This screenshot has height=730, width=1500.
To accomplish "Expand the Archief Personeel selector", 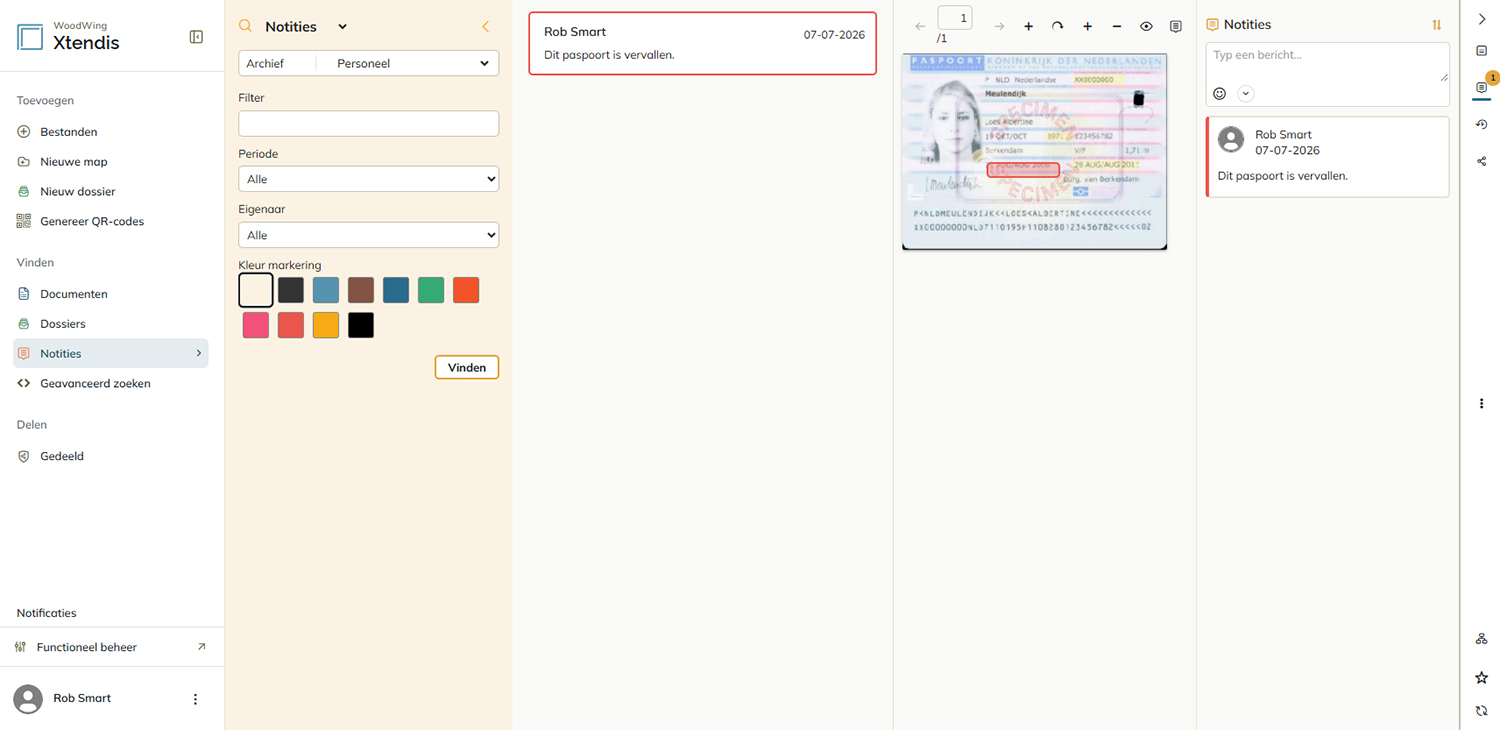I will pos(369,63).
